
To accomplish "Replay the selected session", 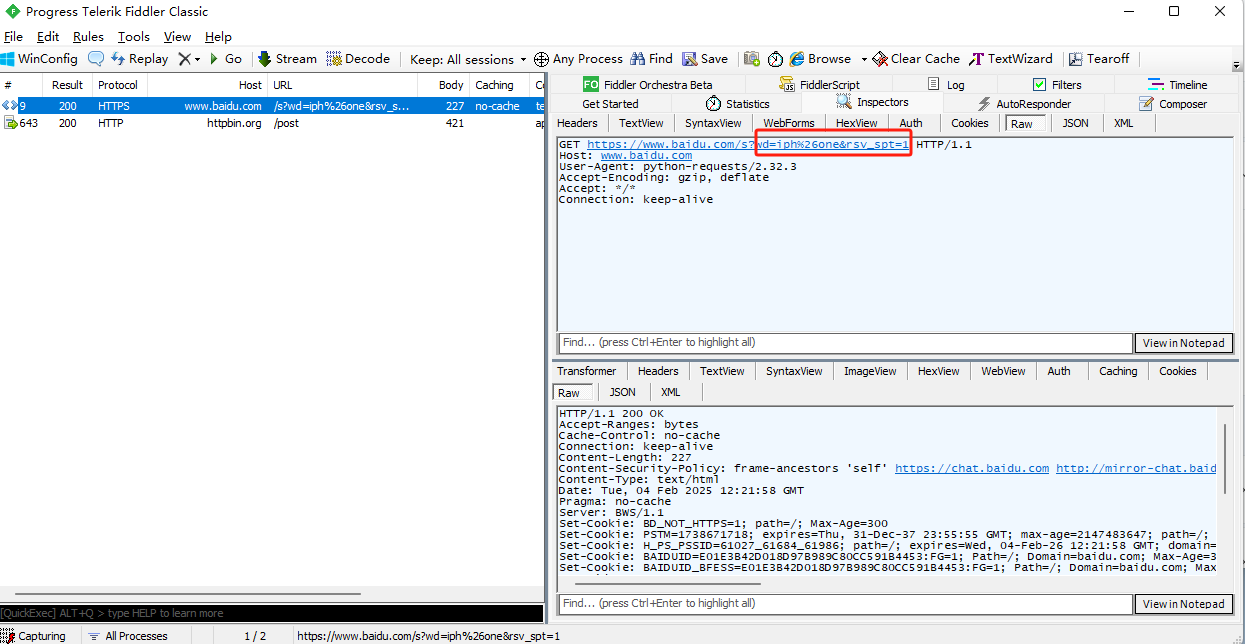I will tap(140, 59).
